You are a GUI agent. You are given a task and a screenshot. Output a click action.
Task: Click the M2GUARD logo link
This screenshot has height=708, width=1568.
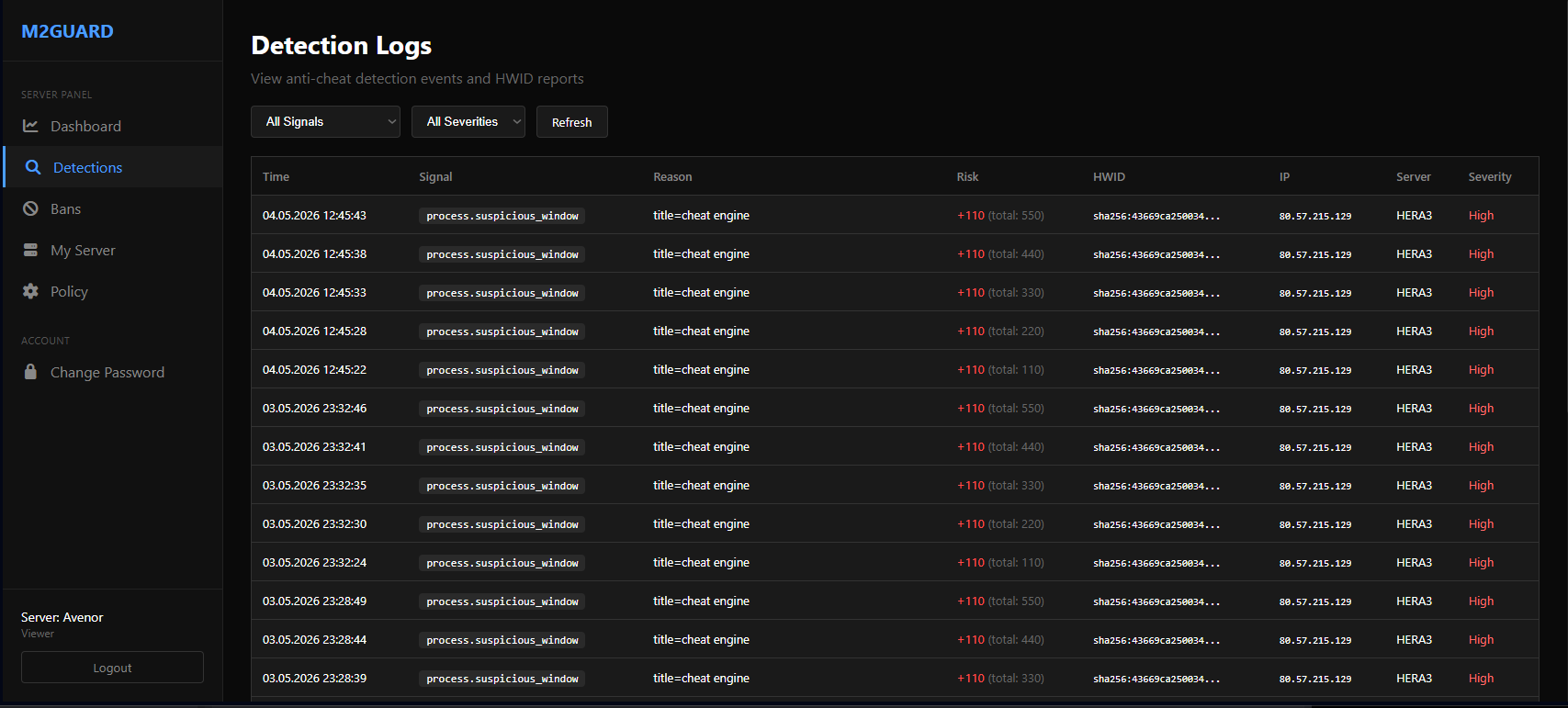(x=67, y=31)
